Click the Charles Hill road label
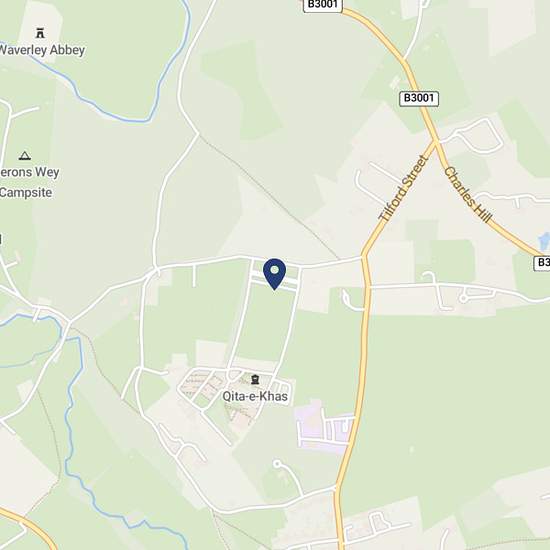Viewport: 550px width, 550px height. [469, 195]
